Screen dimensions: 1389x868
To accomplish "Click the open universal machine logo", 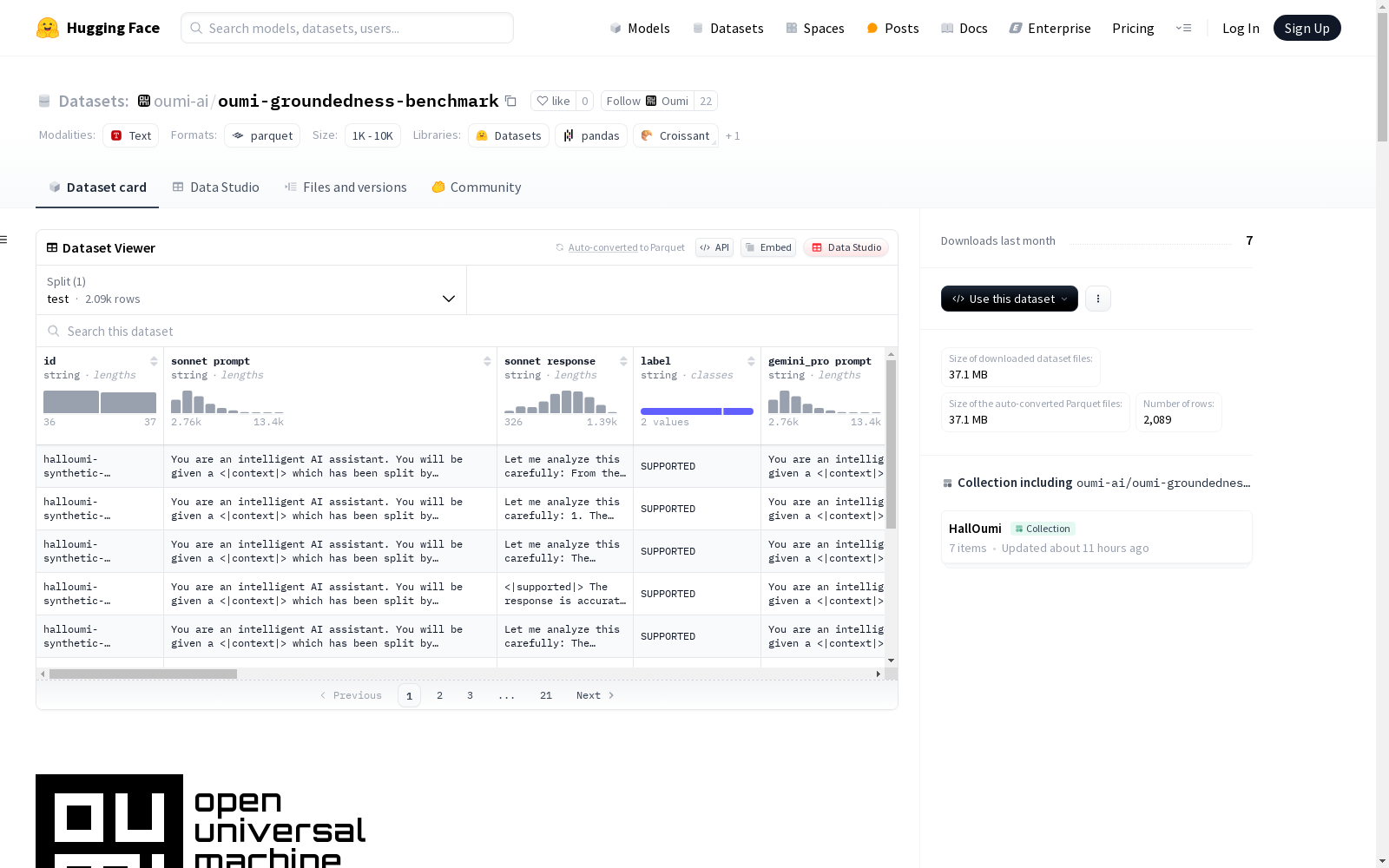I will [x=201, y=821].
